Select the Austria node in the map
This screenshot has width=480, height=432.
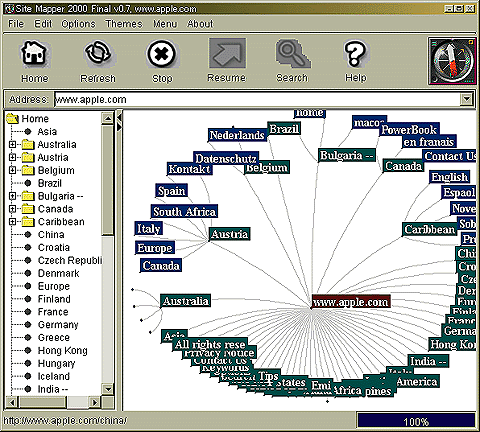[230, 234]
